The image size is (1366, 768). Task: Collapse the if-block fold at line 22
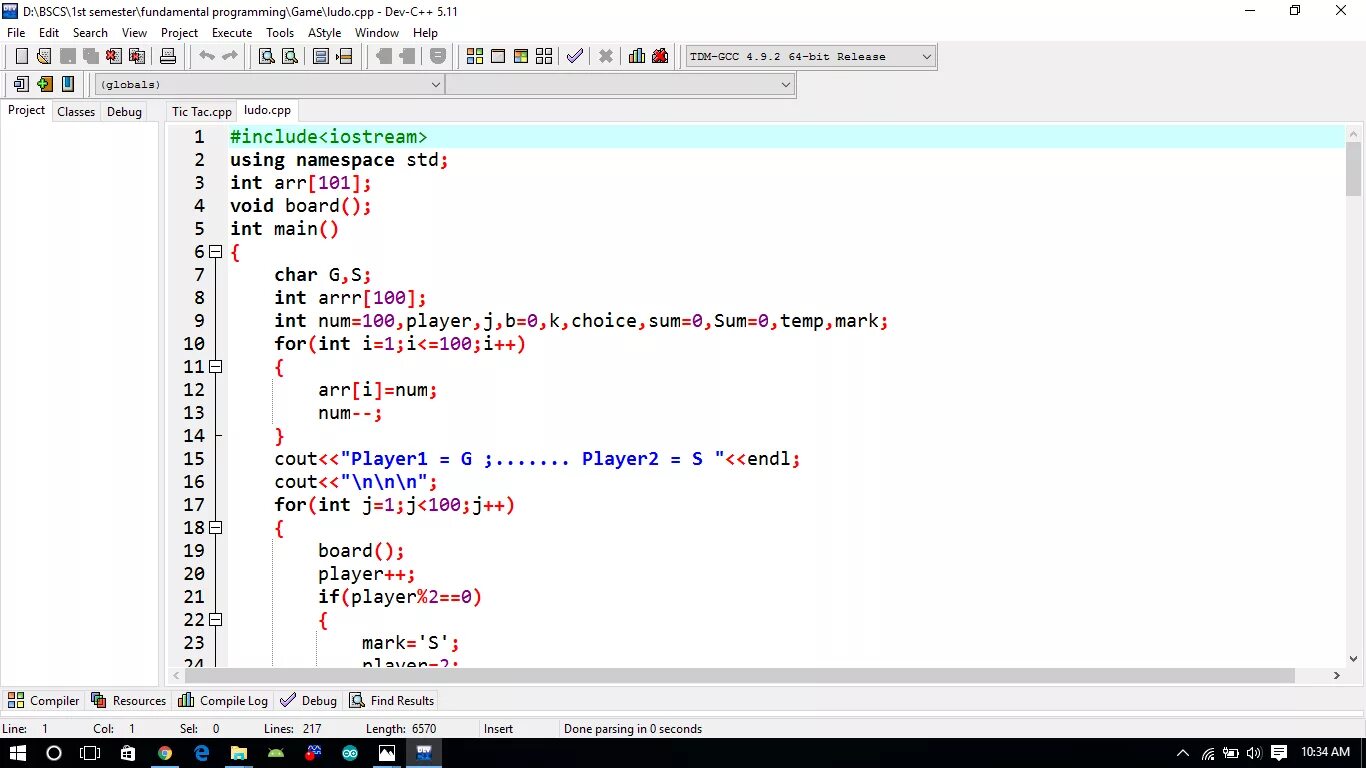[215, 620]
